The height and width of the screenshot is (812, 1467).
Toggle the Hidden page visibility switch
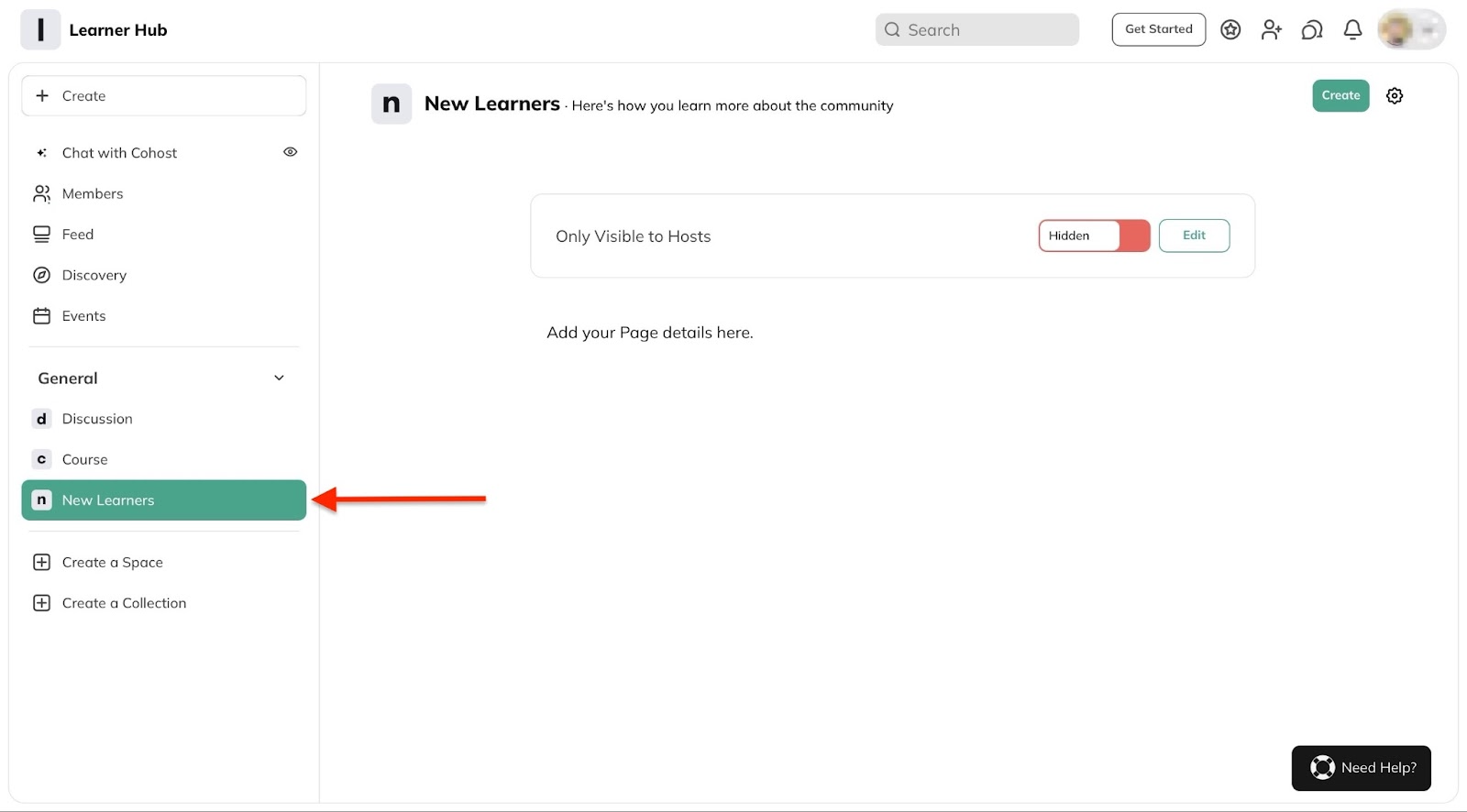[1094, 236]
